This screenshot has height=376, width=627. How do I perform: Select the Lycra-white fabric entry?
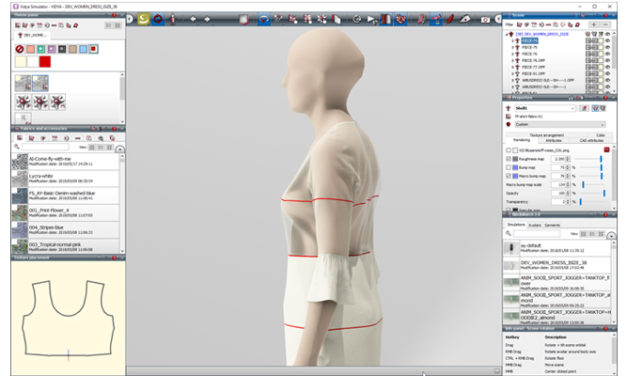click(65, 178)
